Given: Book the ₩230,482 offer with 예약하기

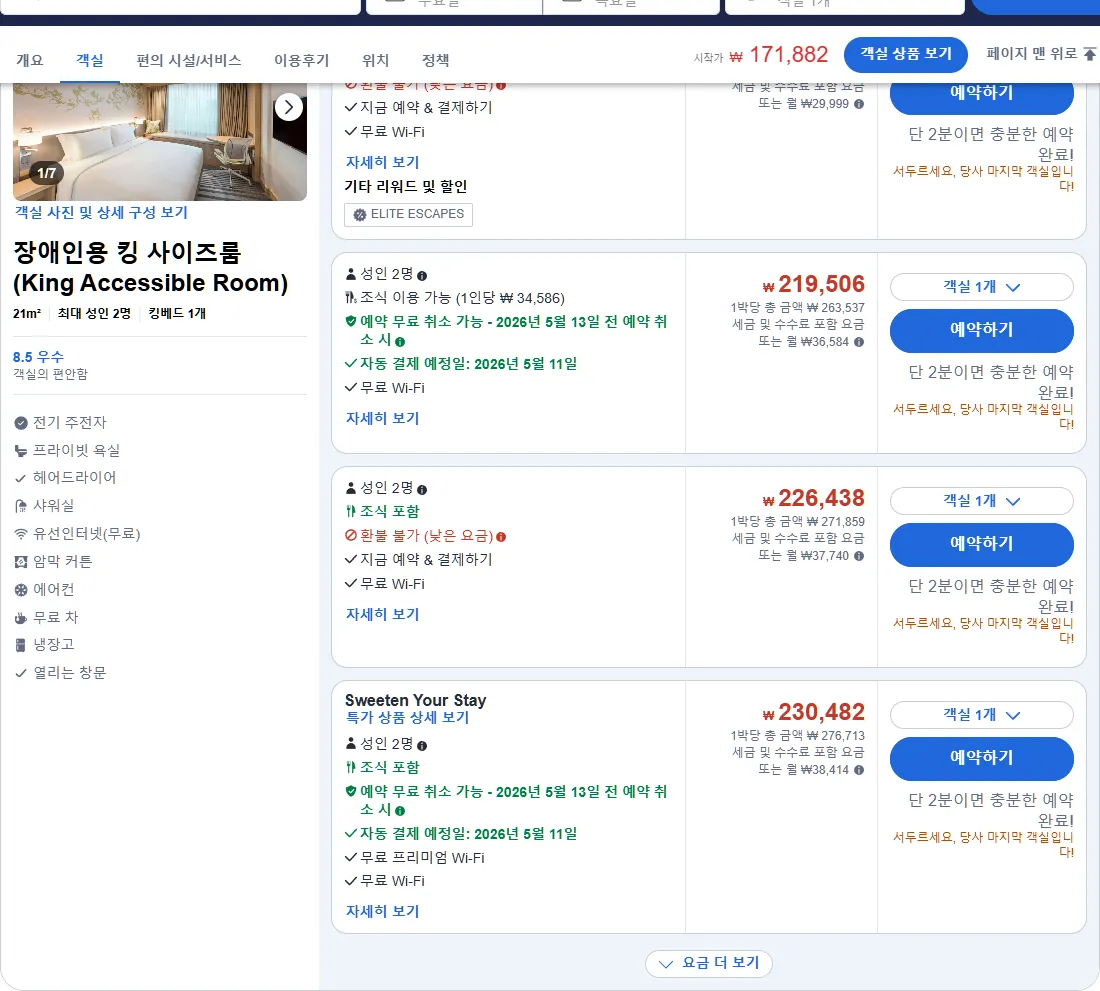Looking at the screenshot, I should (981, 757).
